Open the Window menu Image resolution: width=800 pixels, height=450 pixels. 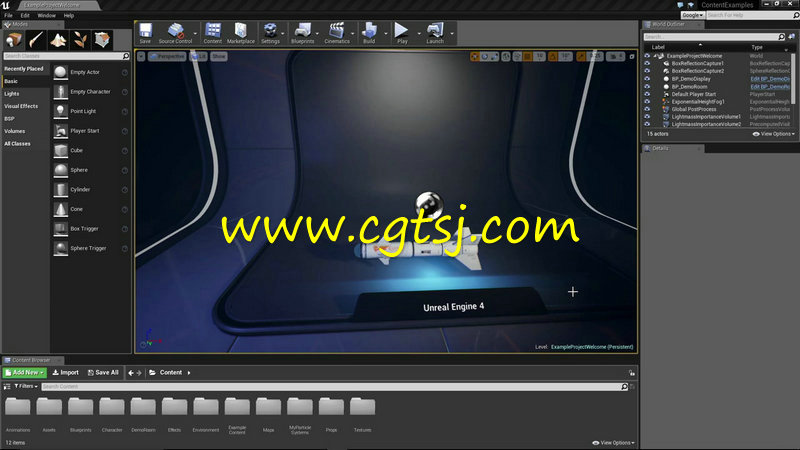[46, 16]
